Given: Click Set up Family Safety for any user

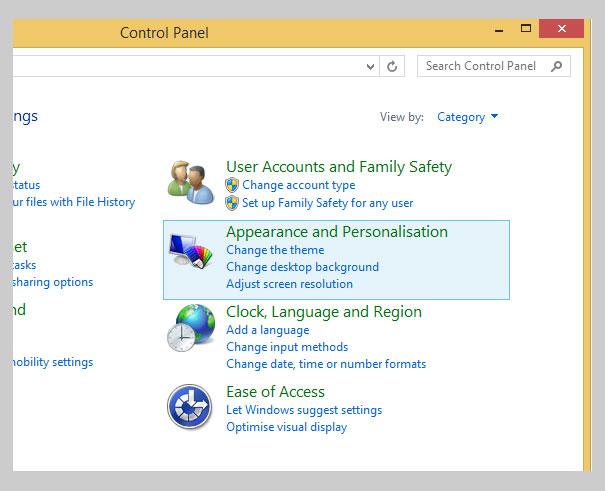Looking at the screenshot, I should coord(327,203).
